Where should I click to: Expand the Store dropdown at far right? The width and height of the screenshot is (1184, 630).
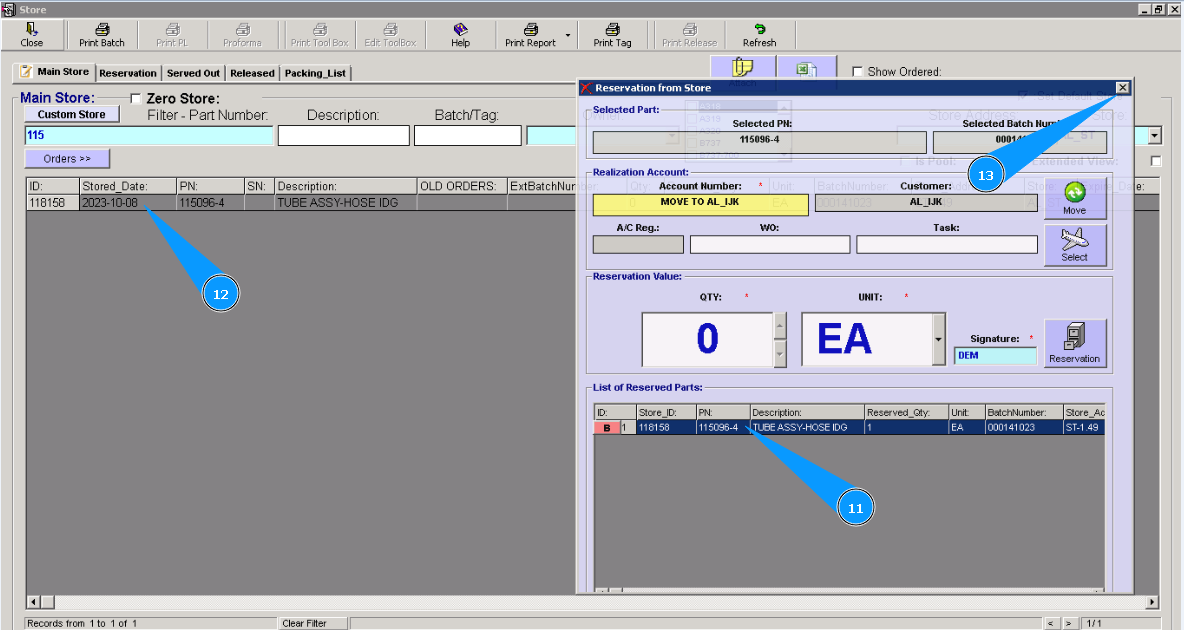click(x=1155, y=136)
